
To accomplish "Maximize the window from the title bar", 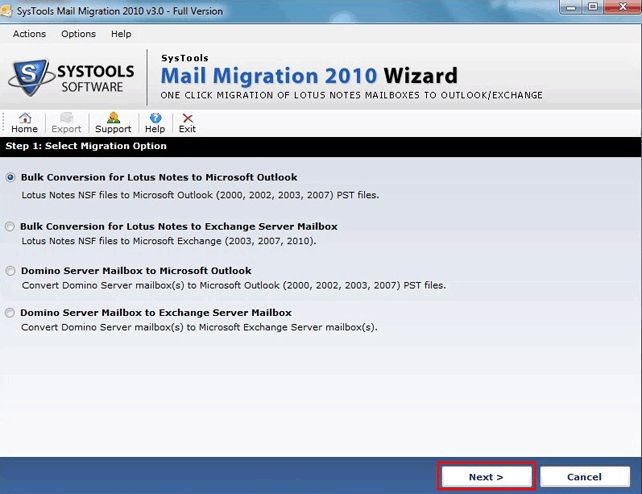I will (x=592, y=7).
